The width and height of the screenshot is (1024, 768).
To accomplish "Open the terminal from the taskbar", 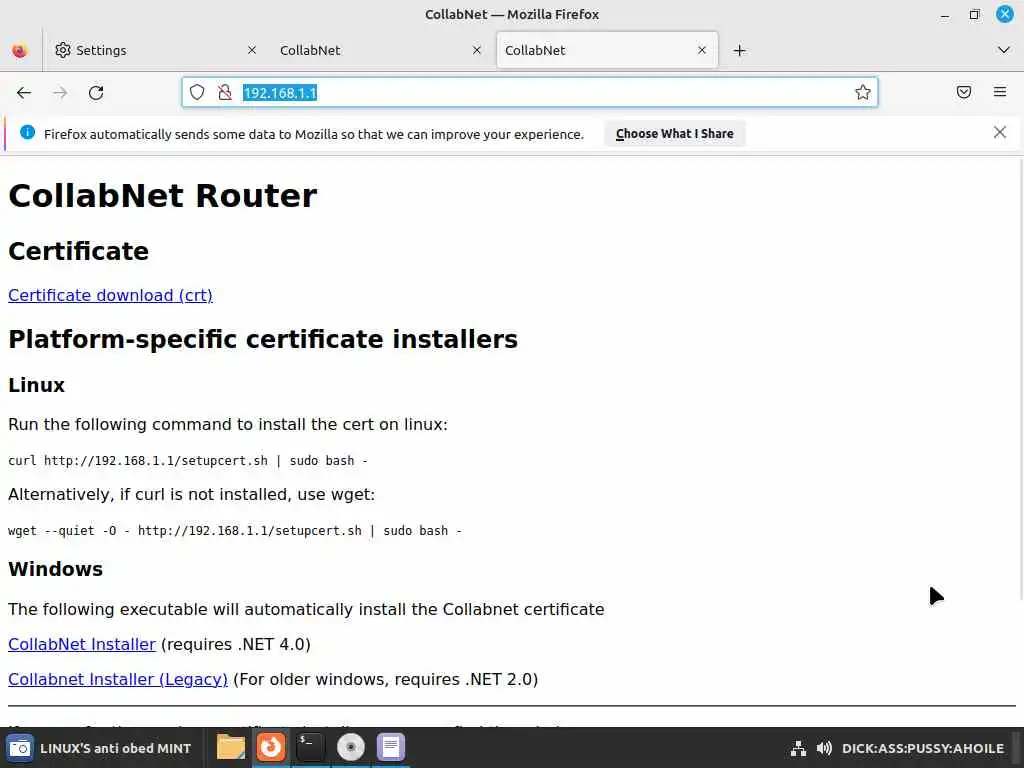I will [x=310, y=748].
